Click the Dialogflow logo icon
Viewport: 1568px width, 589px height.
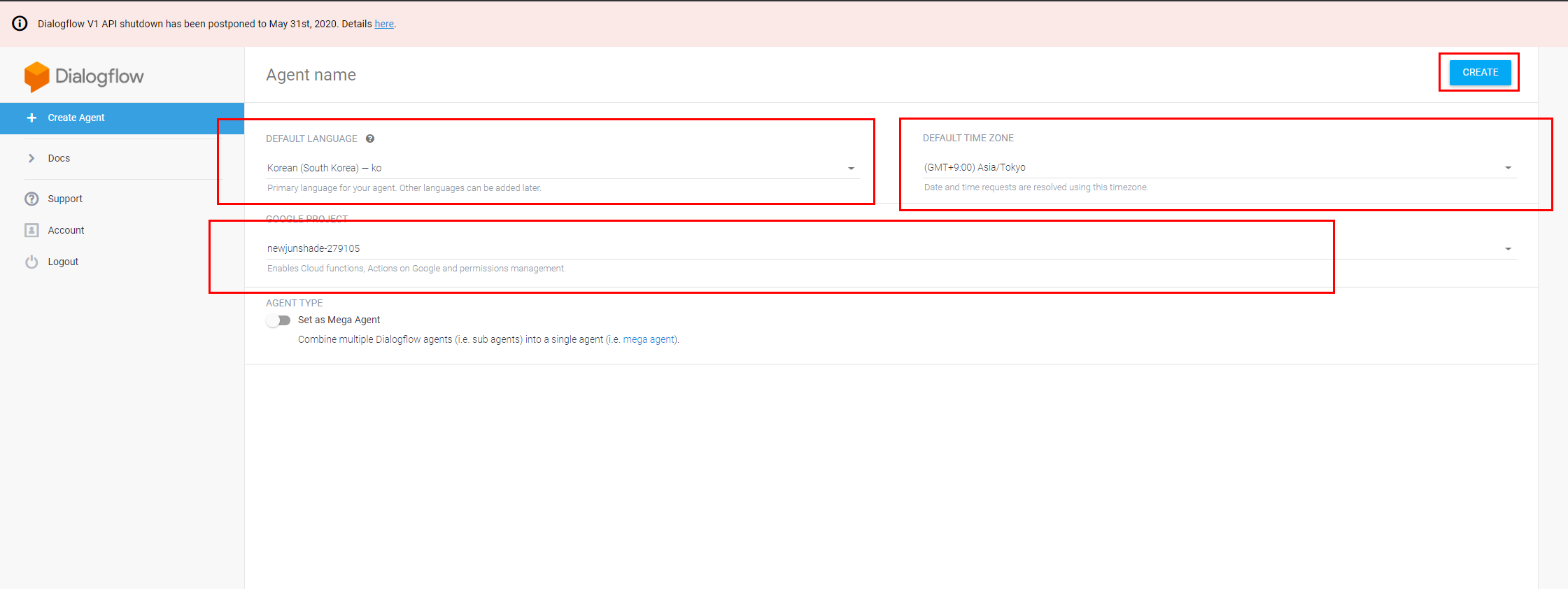[36, 76]
